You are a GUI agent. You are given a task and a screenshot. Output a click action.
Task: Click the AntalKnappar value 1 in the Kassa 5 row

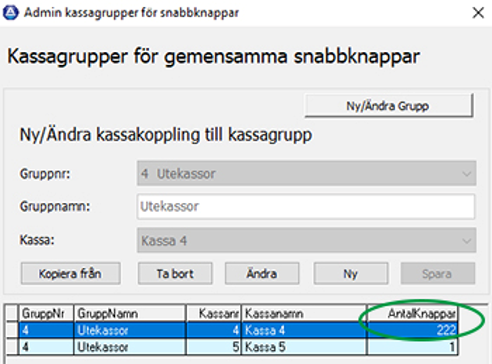coord(412,347)
